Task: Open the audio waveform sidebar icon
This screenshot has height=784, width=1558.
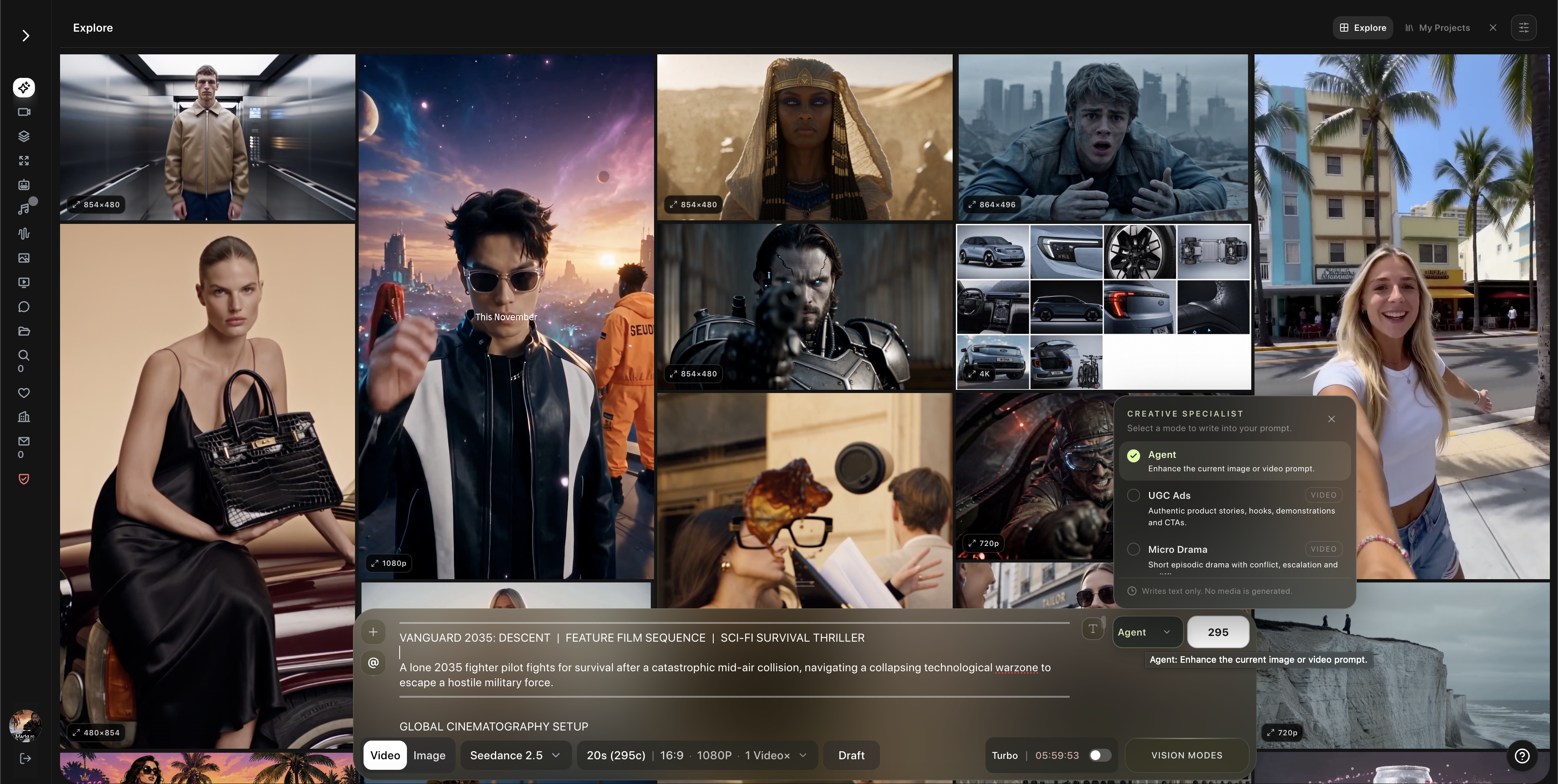Action: point(24,233)
